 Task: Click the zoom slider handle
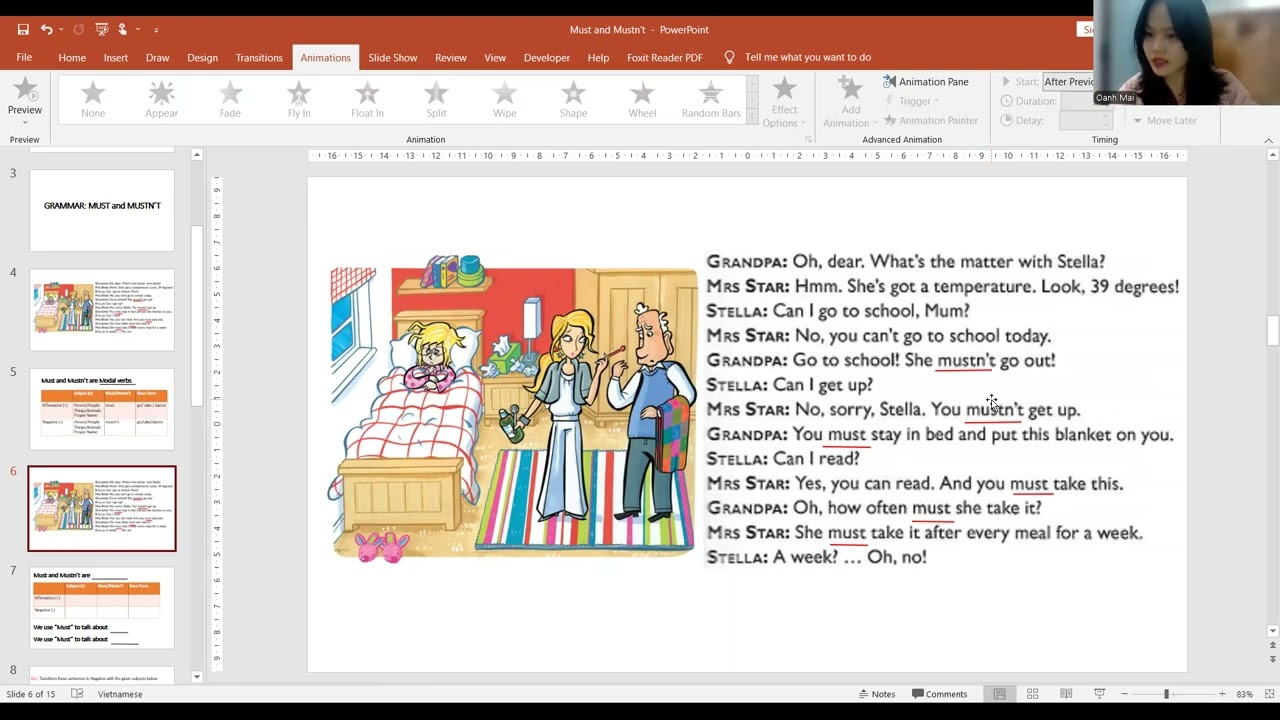(1165, 694)
